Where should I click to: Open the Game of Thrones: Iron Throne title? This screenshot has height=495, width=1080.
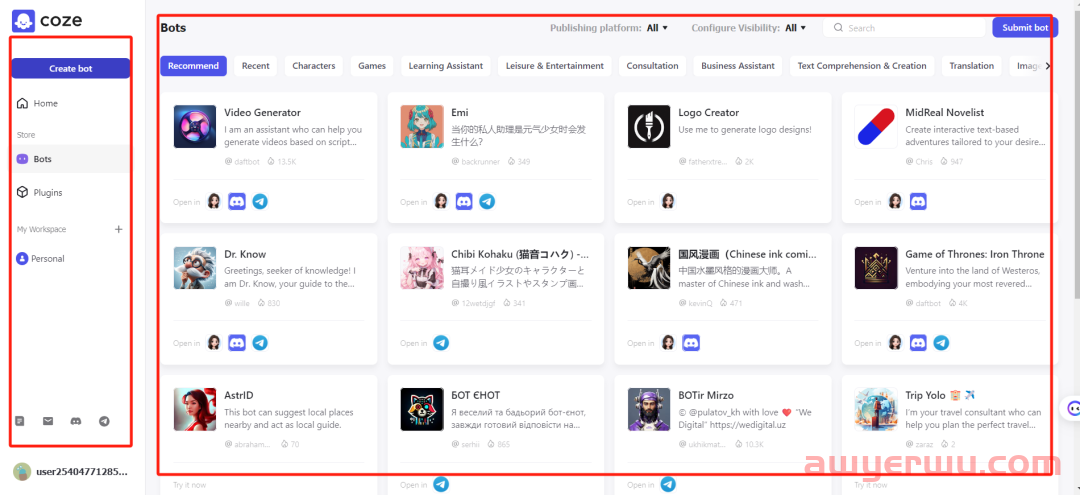975,254
